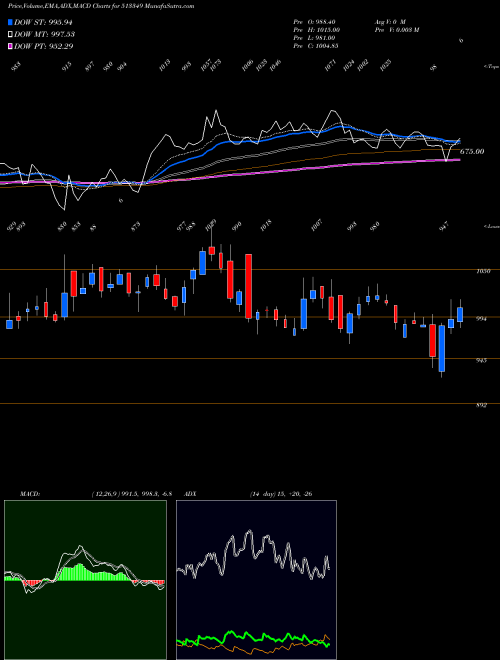Viewport: 500px width, 660px height.
Task: Click the MACD: panel heading
Action: tap(29, 494)
